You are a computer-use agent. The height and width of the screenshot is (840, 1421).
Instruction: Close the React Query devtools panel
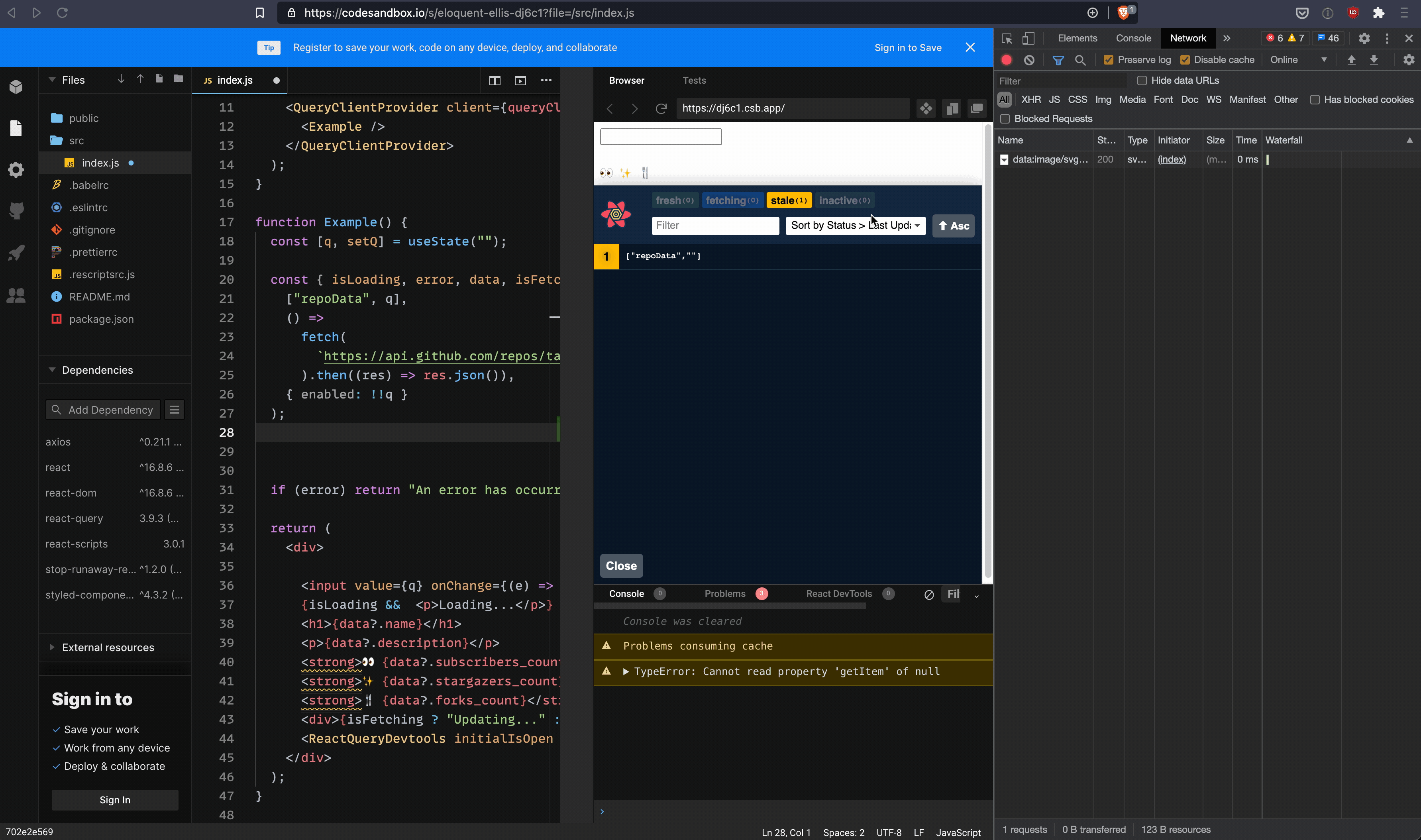pos(621,565)
